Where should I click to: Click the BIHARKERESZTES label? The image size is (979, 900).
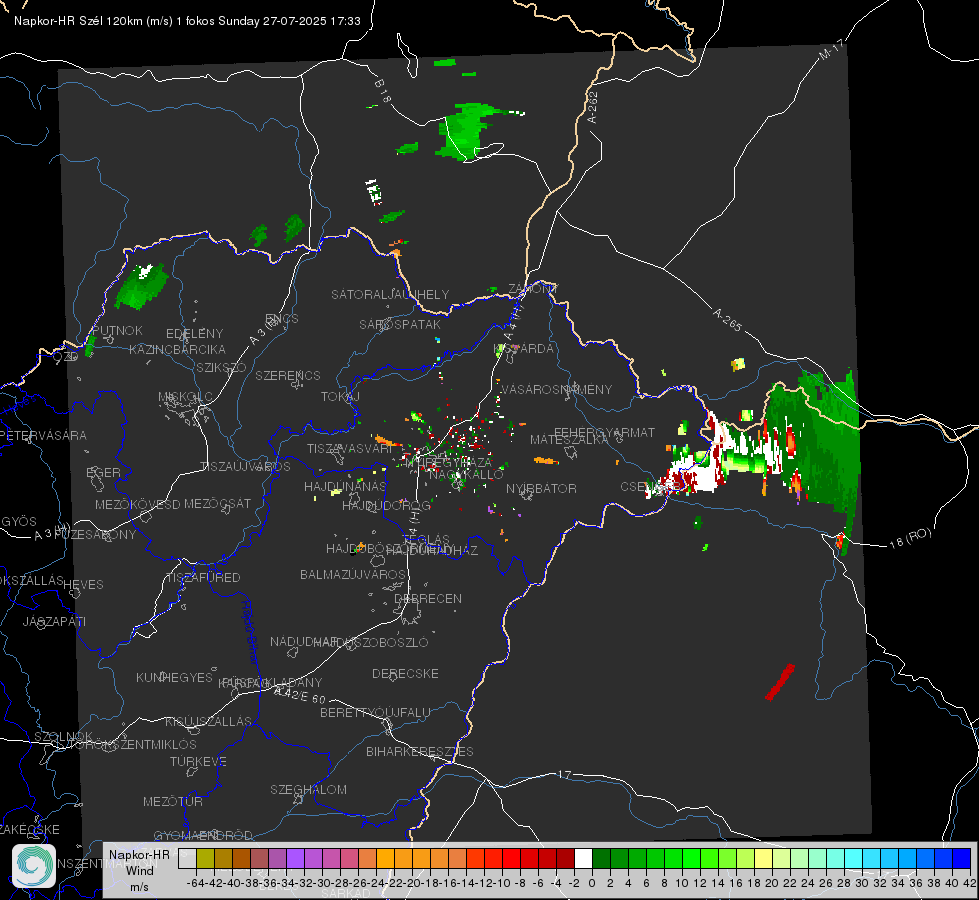pyautogui.click(x=420, y=751)
